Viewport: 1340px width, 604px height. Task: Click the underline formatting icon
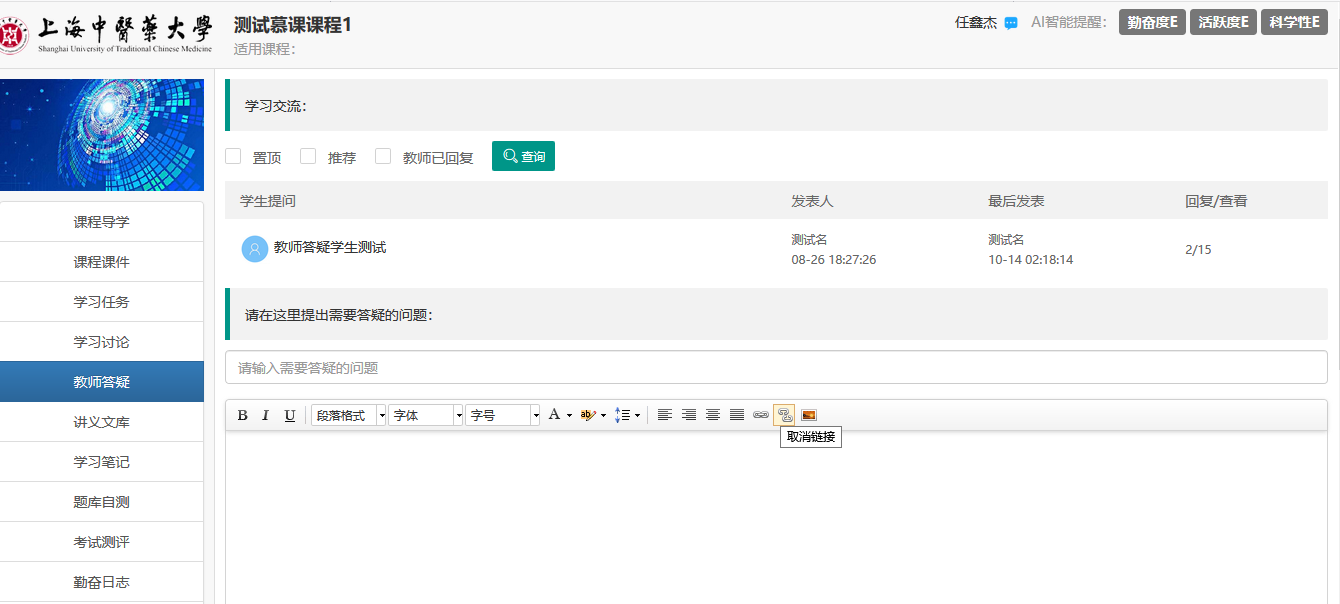[x=290, y=415]
